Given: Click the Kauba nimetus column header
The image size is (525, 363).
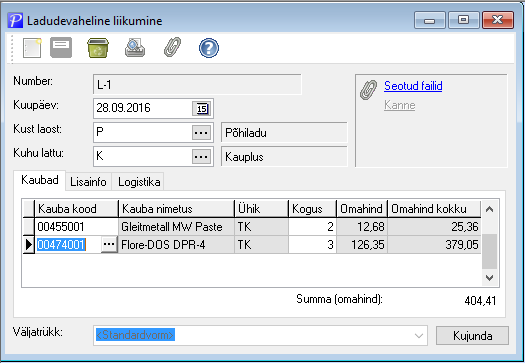Looking at the screenshot, I should pos(176,209).
